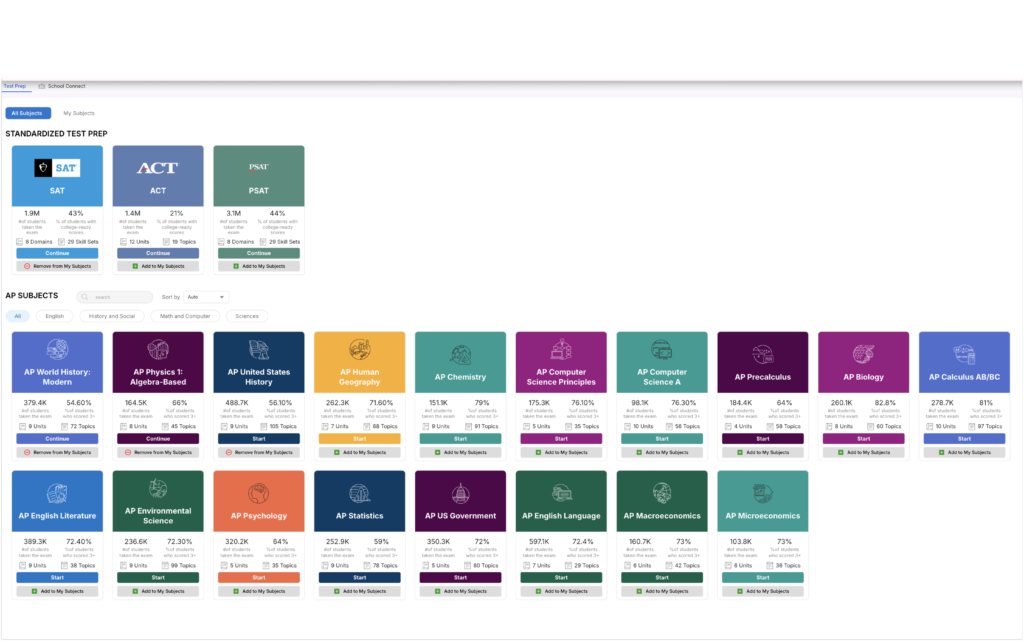Add AP Precalculus to My Subjects

point(763,452)
